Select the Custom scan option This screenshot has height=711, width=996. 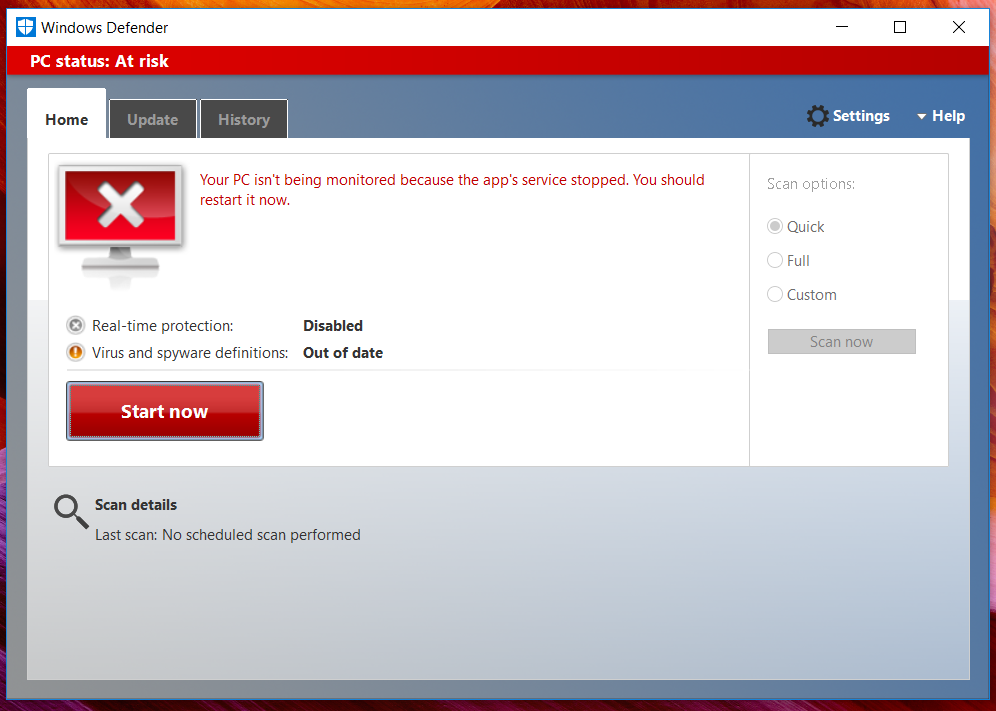802,295
